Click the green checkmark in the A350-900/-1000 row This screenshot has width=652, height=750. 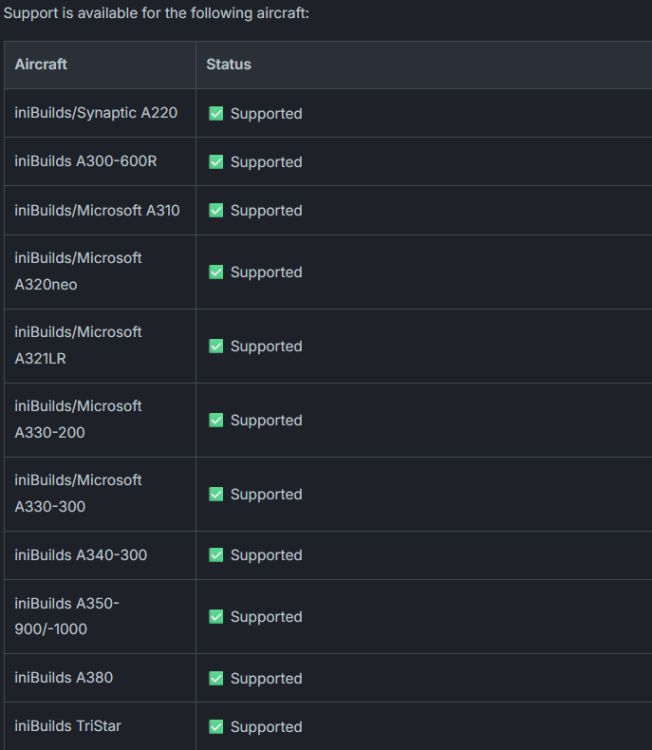coord(216,617)
